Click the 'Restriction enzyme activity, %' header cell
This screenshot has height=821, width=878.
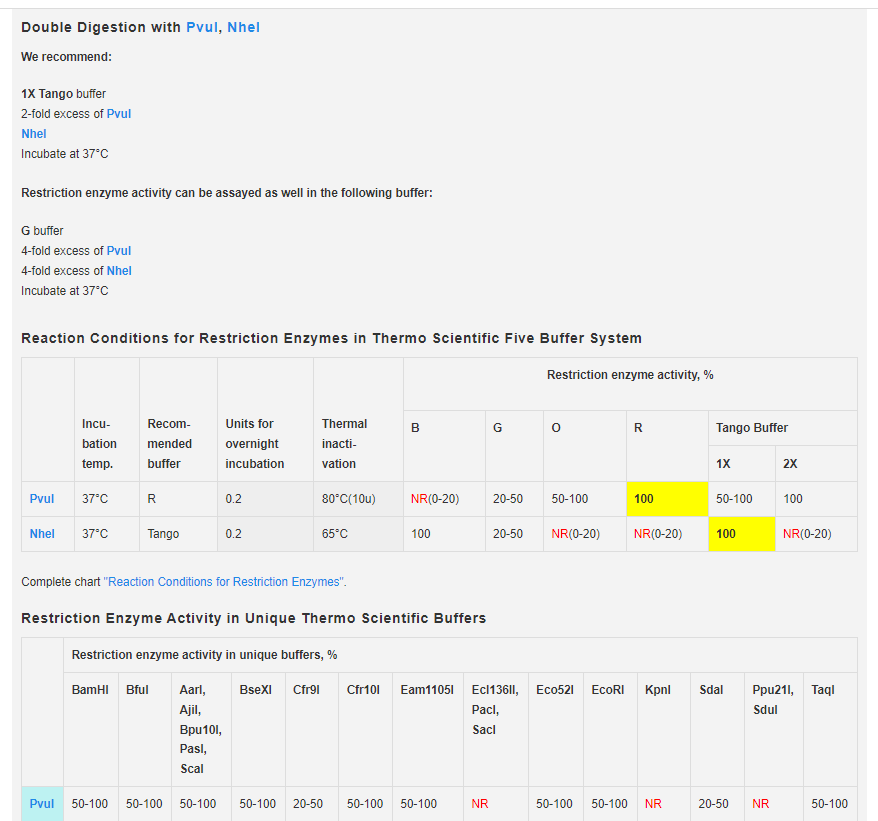point(629,374)
